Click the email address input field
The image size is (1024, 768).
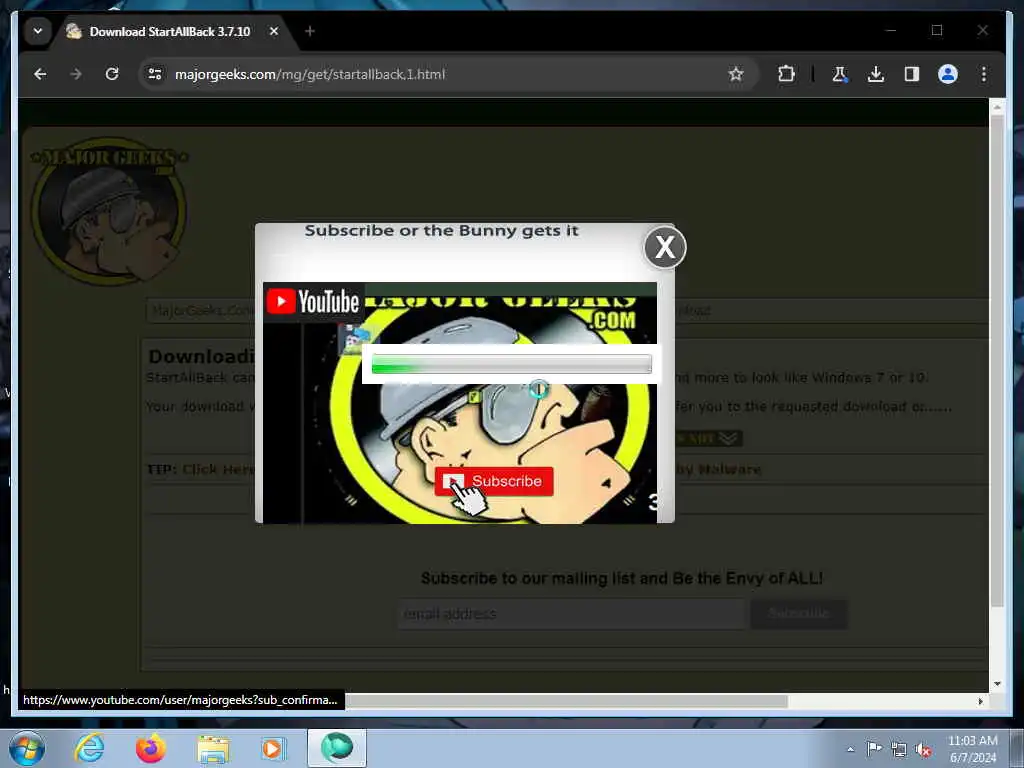[572, 614]
